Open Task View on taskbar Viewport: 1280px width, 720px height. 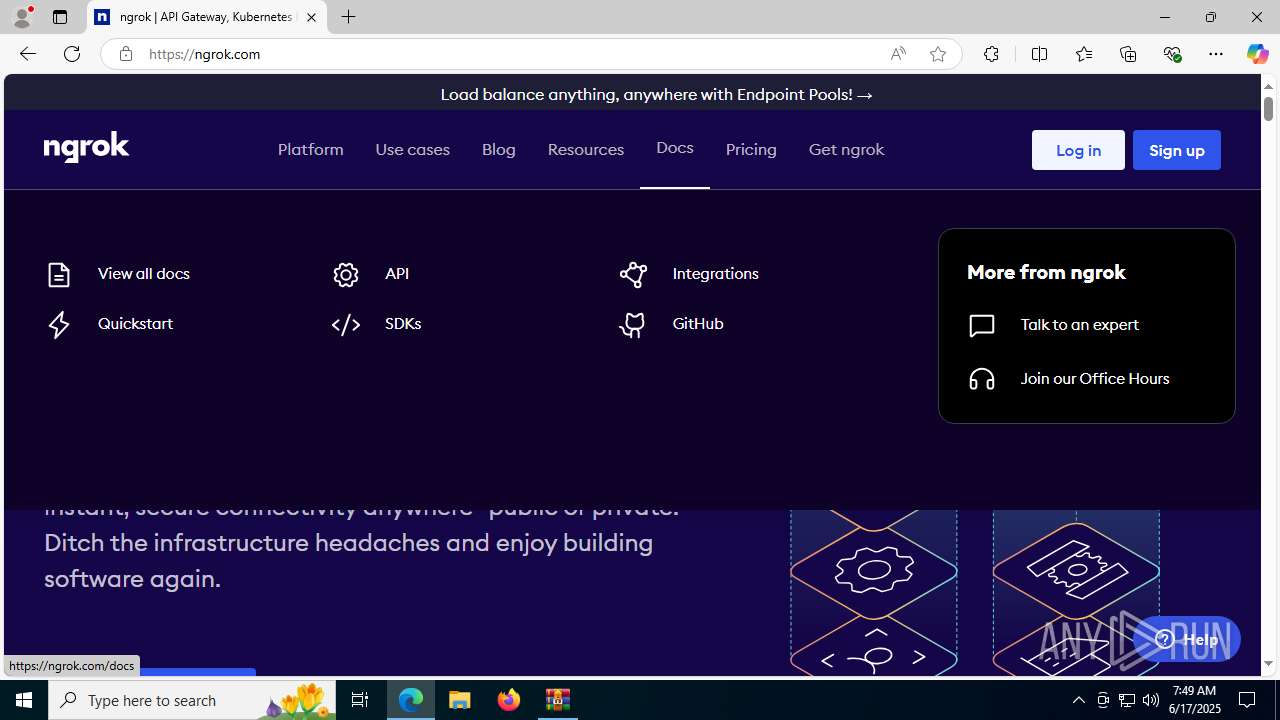pos(360,700)
